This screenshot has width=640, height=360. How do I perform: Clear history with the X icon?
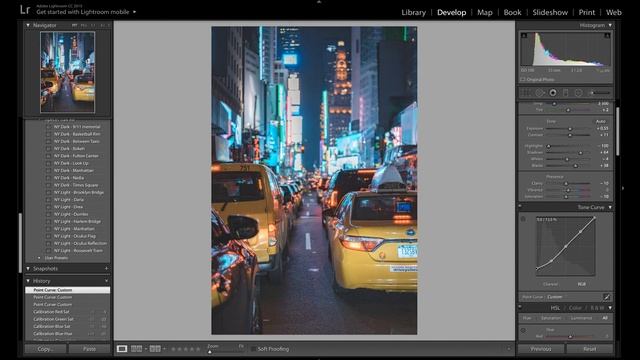tap(106, 281)
